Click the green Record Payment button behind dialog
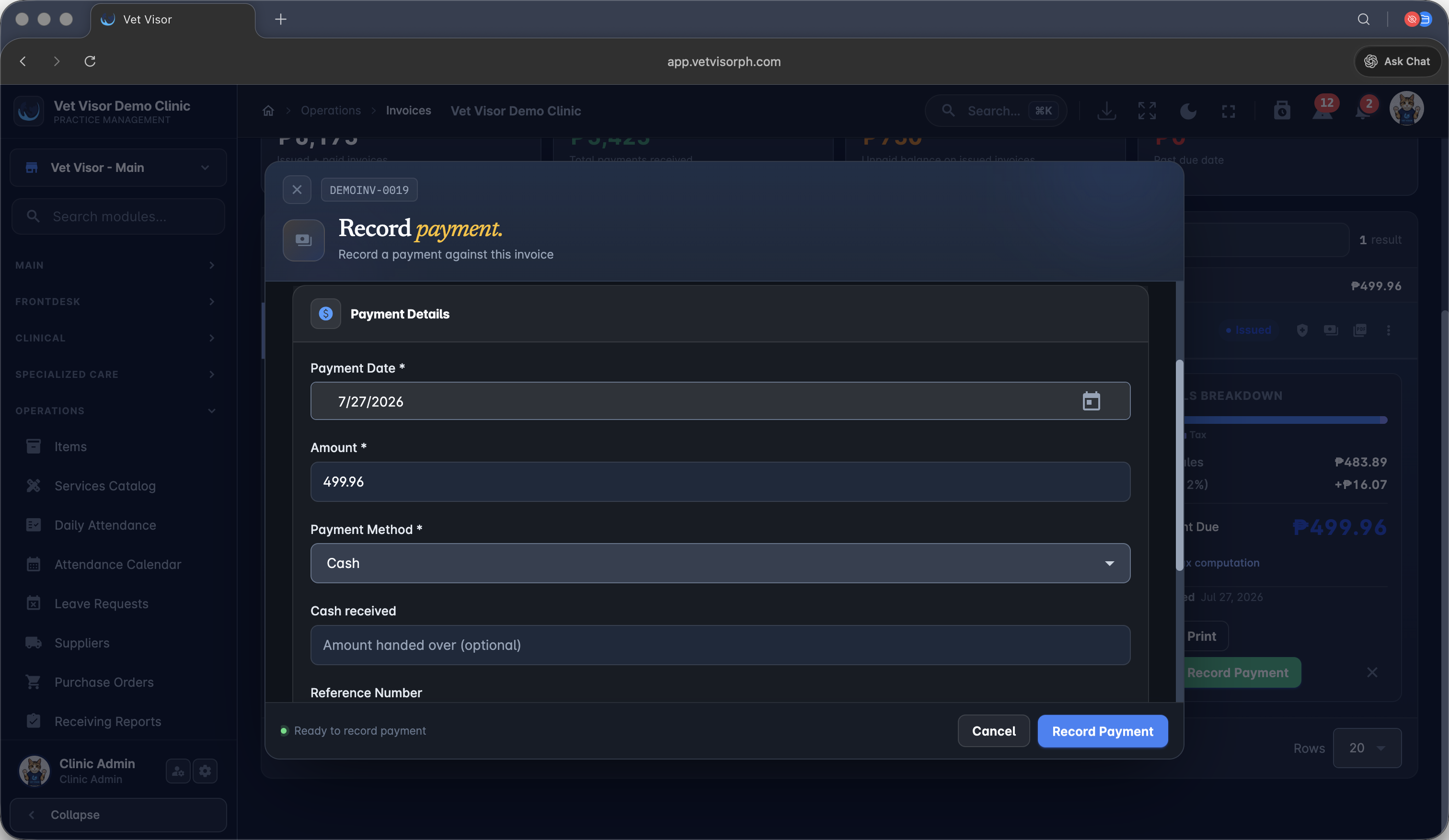Image resolution: width=1449 pixels, height=840 pixels. click(1242, 672)
